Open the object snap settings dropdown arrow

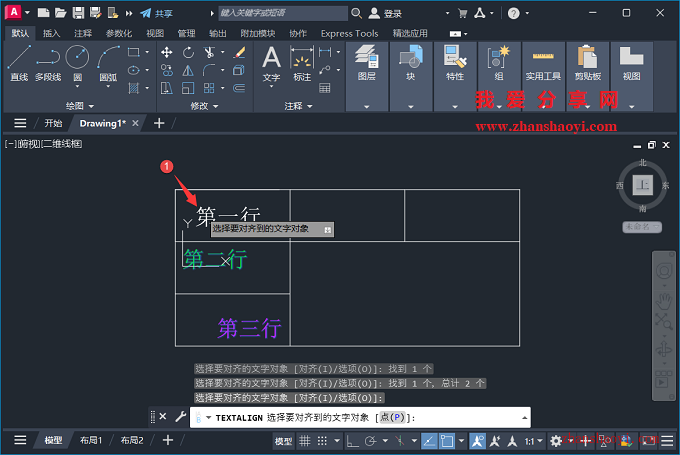[x=461, y=441]
